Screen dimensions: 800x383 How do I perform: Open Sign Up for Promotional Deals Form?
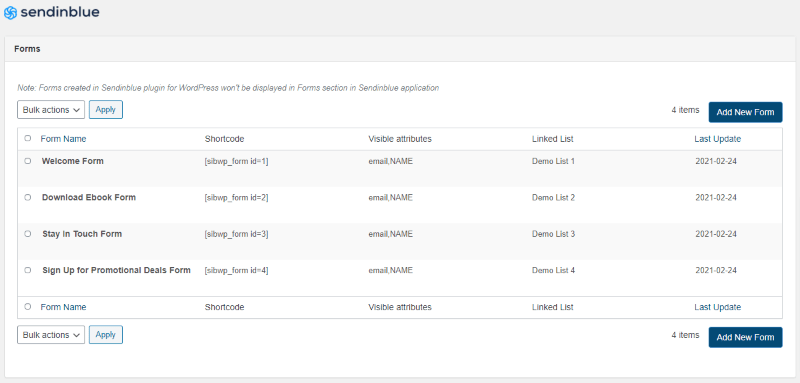tap(116, 270)
